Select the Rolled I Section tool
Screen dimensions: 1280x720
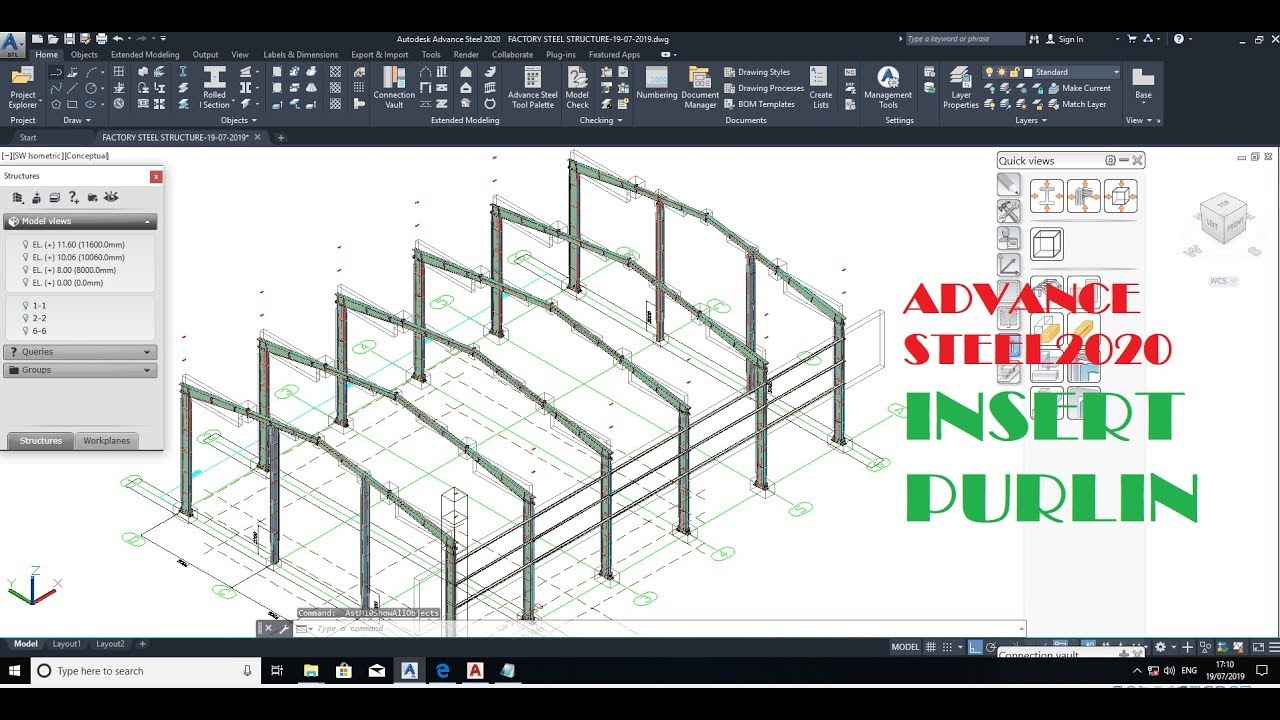tap(214, 88)
